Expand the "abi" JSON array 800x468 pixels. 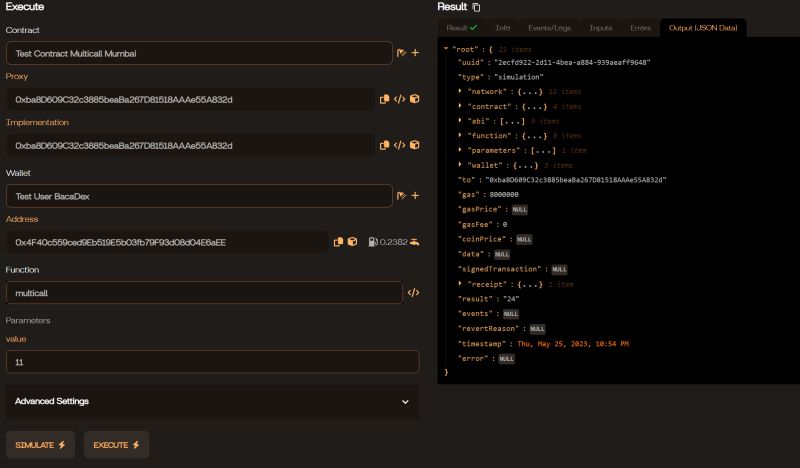pos(460,120)
